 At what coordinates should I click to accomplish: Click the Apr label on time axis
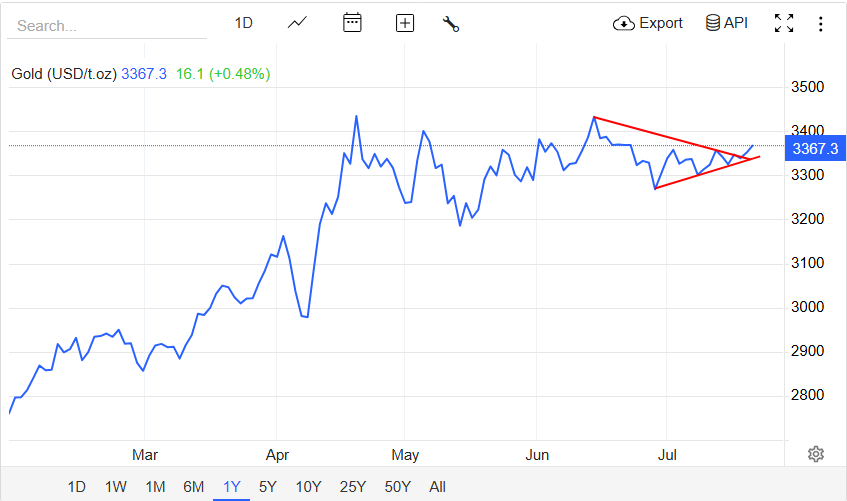(x=277, y=455)
